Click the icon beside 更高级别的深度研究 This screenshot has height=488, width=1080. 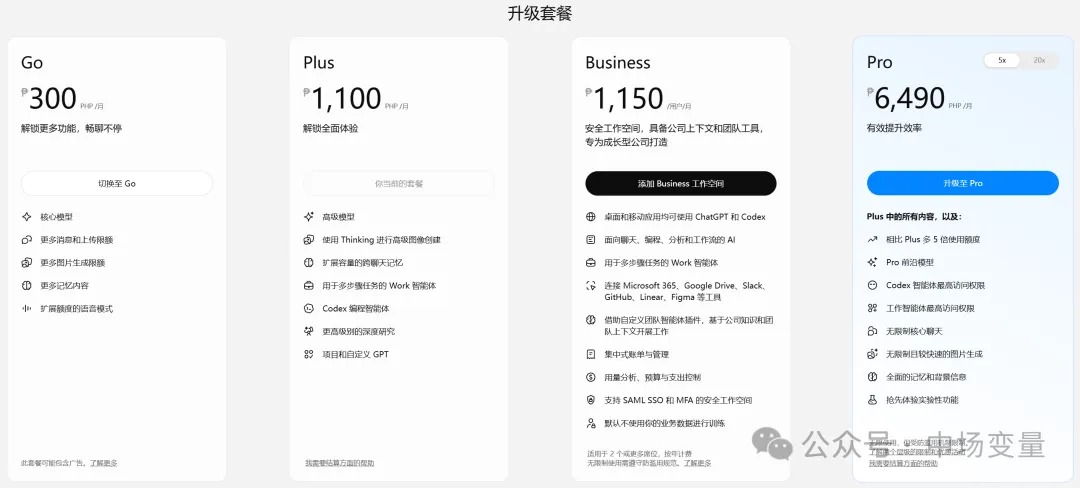click(x=309, y=331)
